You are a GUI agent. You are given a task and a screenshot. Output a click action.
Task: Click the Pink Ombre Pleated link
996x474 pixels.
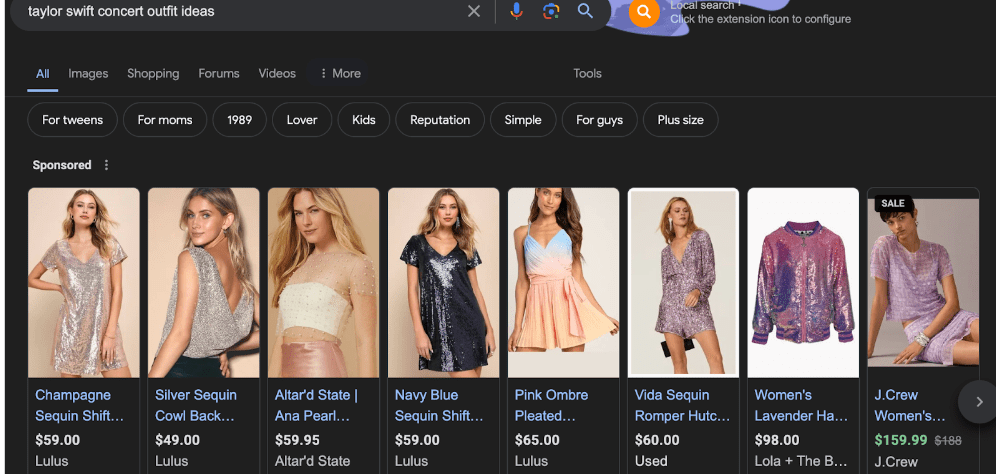[x=551, y=405]
